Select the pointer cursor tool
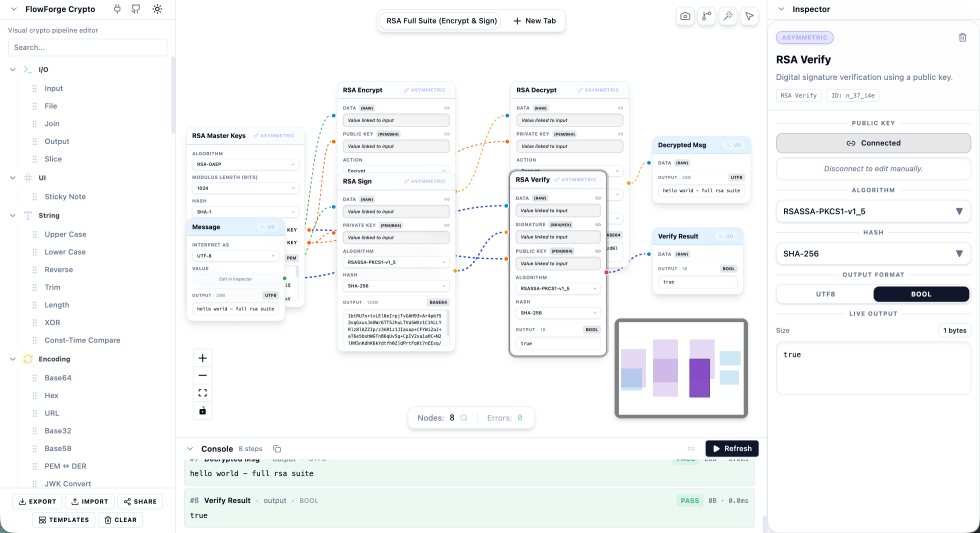 click(x=749, y=16)
